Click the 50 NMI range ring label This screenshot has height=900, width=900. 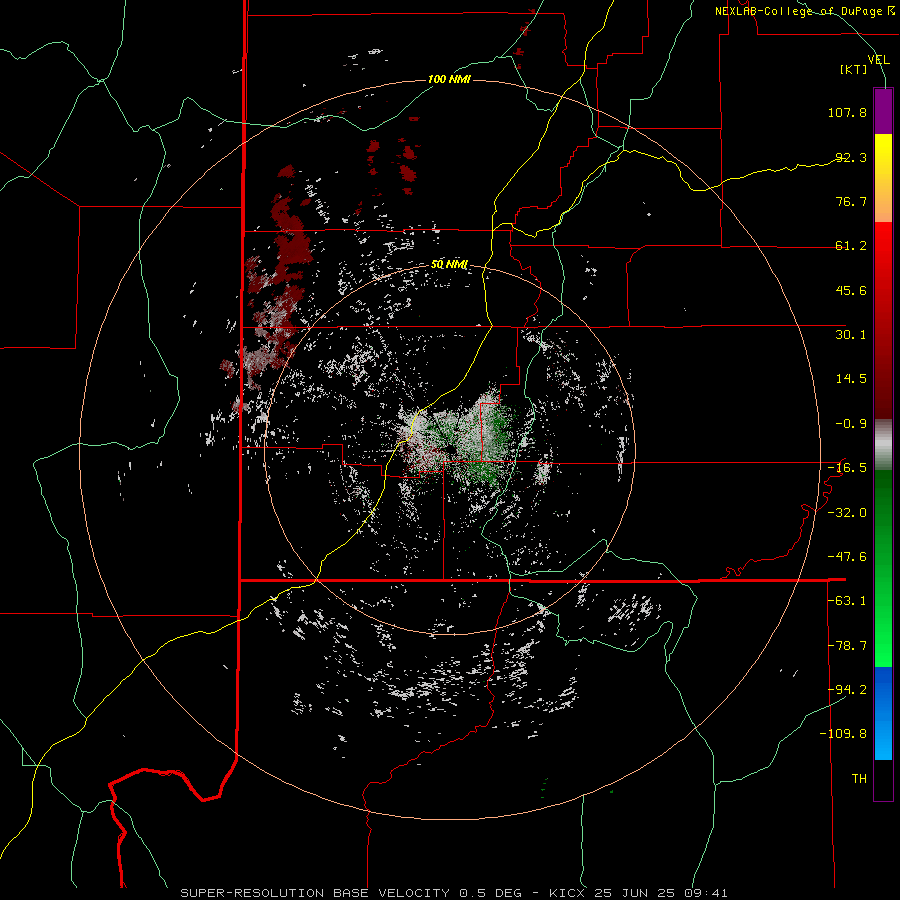449,265
